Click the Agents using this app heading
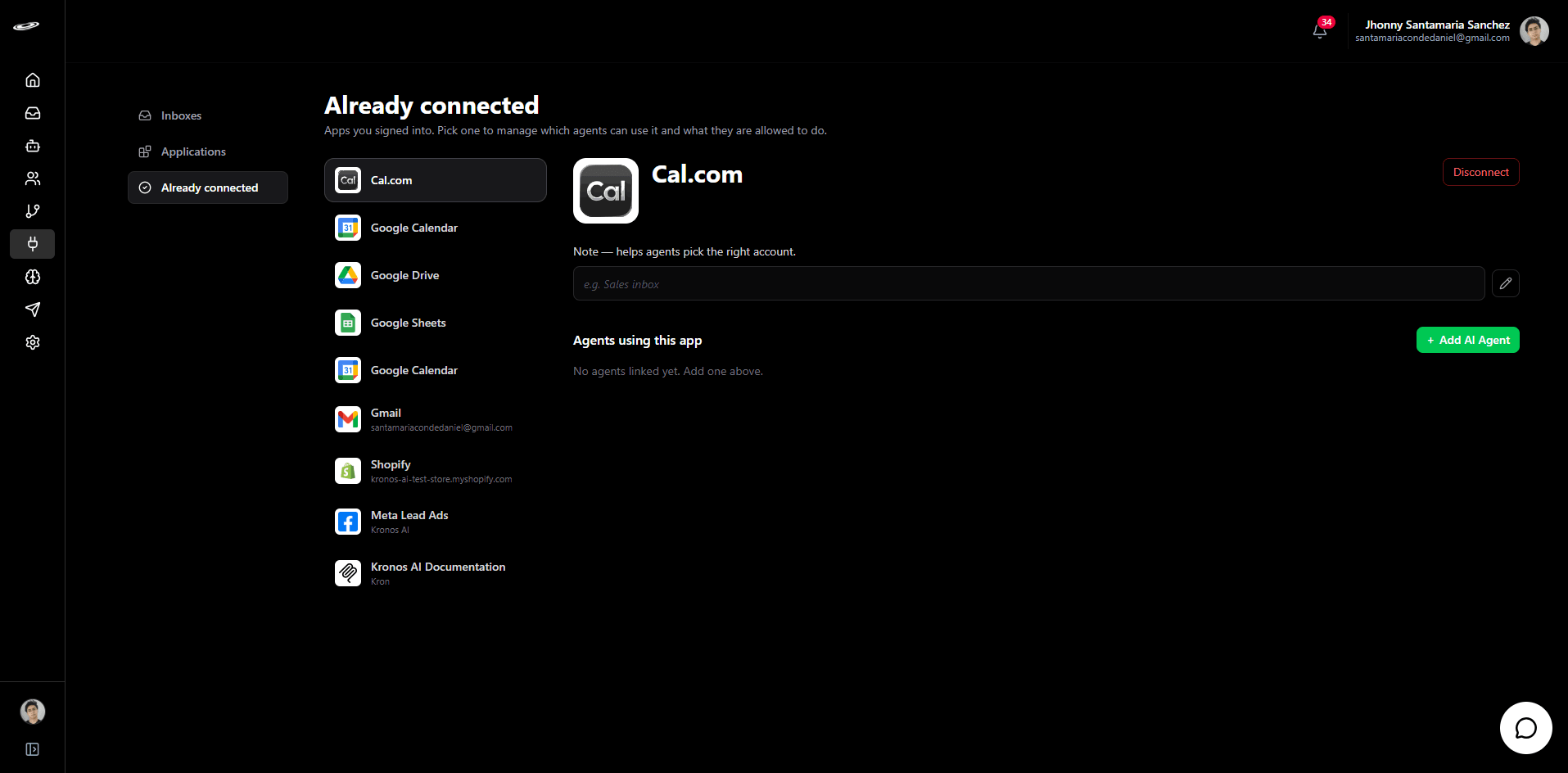 (637, 340)
